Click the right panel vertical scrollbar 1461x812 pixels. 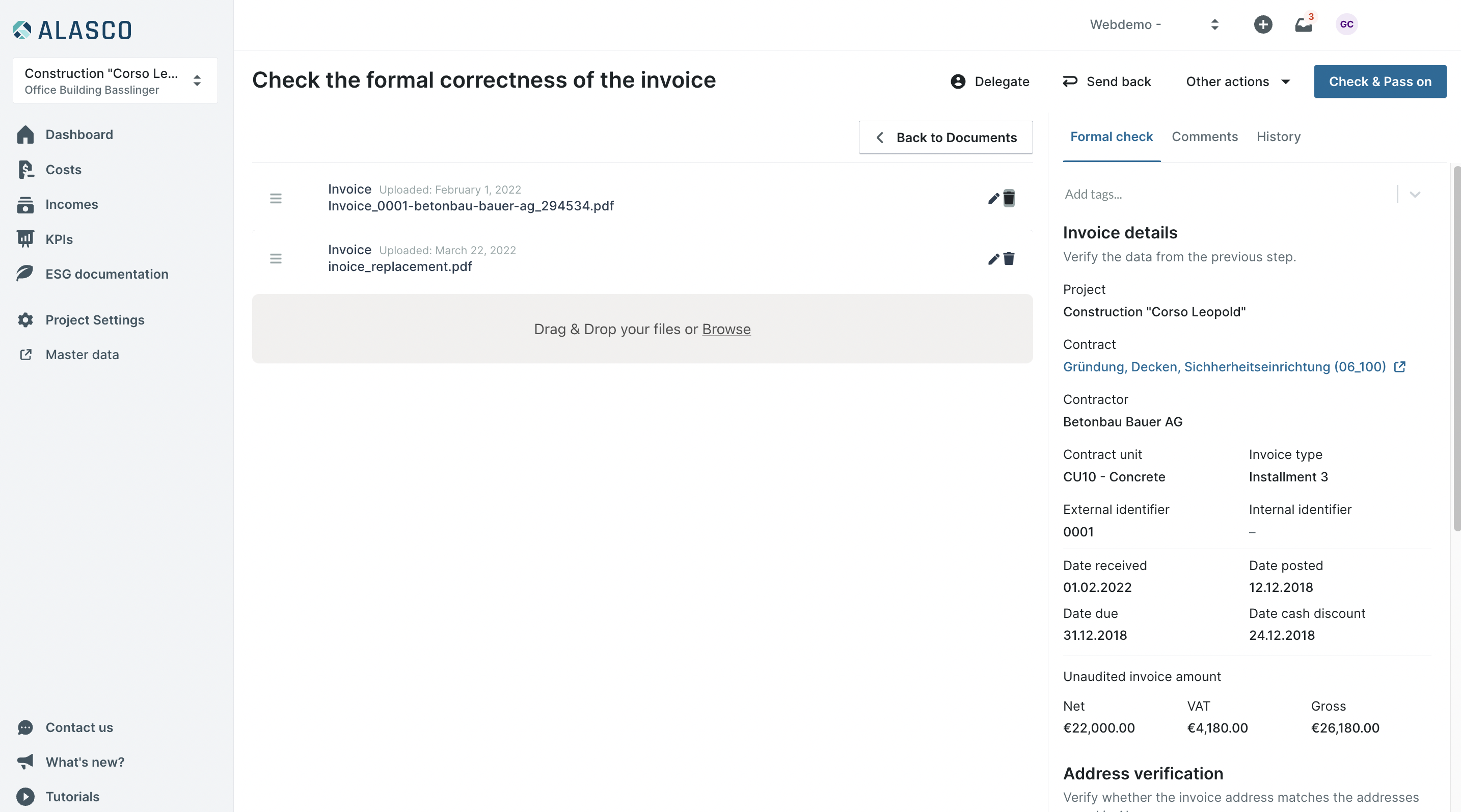[x=1456, y=348]
